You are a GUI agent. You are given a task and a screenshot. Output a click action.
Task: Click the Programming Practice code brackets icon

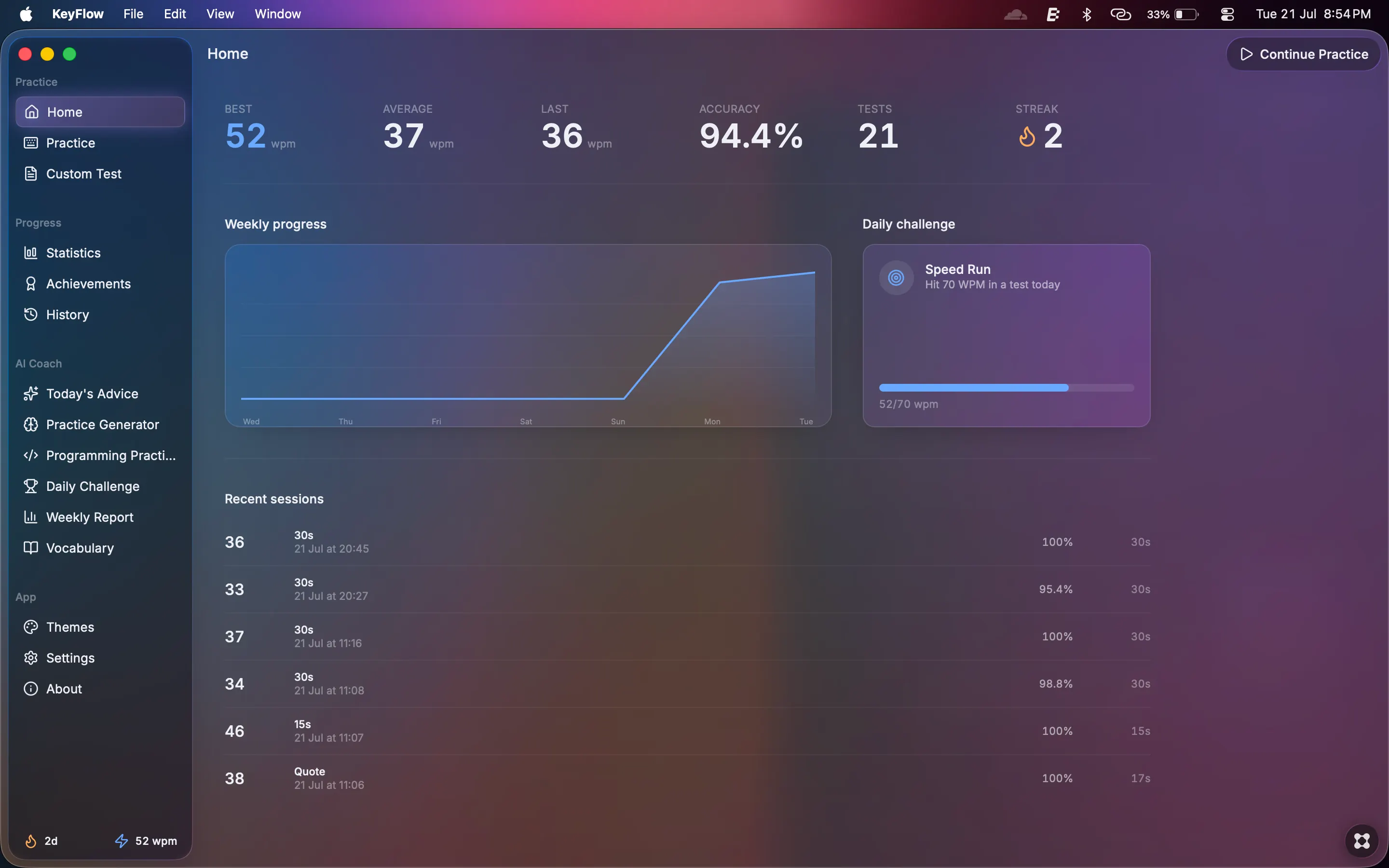[x=31, y=455]
